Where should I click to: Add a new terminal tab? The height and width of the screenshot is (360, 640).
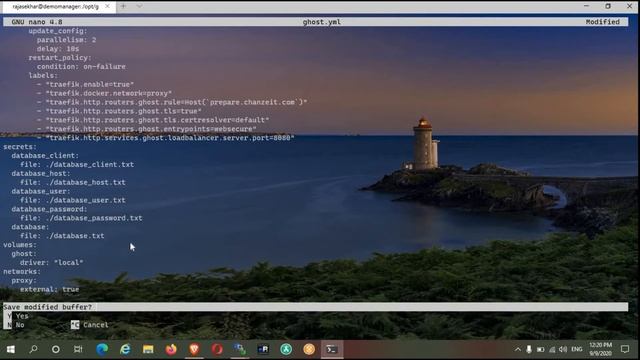[123, 7]
